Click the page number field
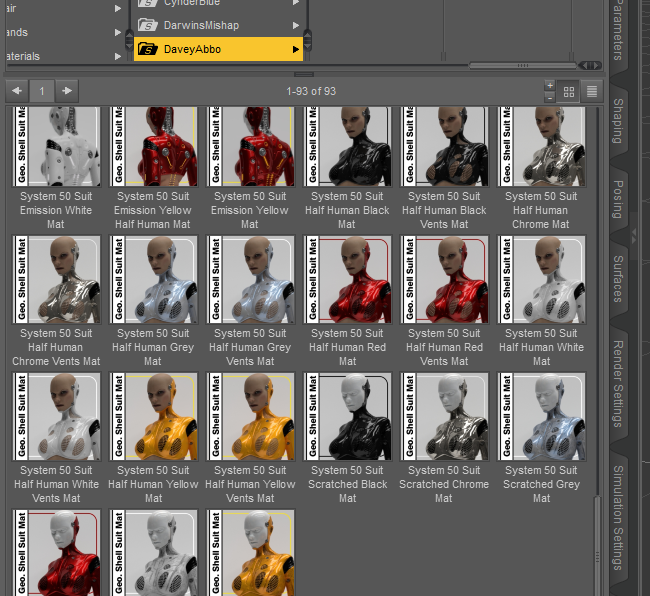Screen dimensions: 650x596 pos(42,91)
